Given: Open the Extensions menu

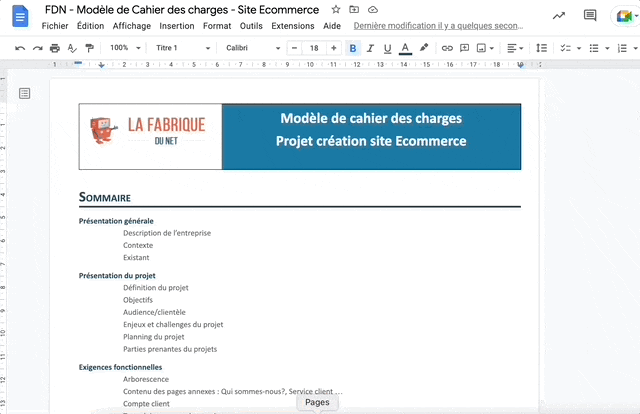Looking at the screenshot, I should coord(292,26).
